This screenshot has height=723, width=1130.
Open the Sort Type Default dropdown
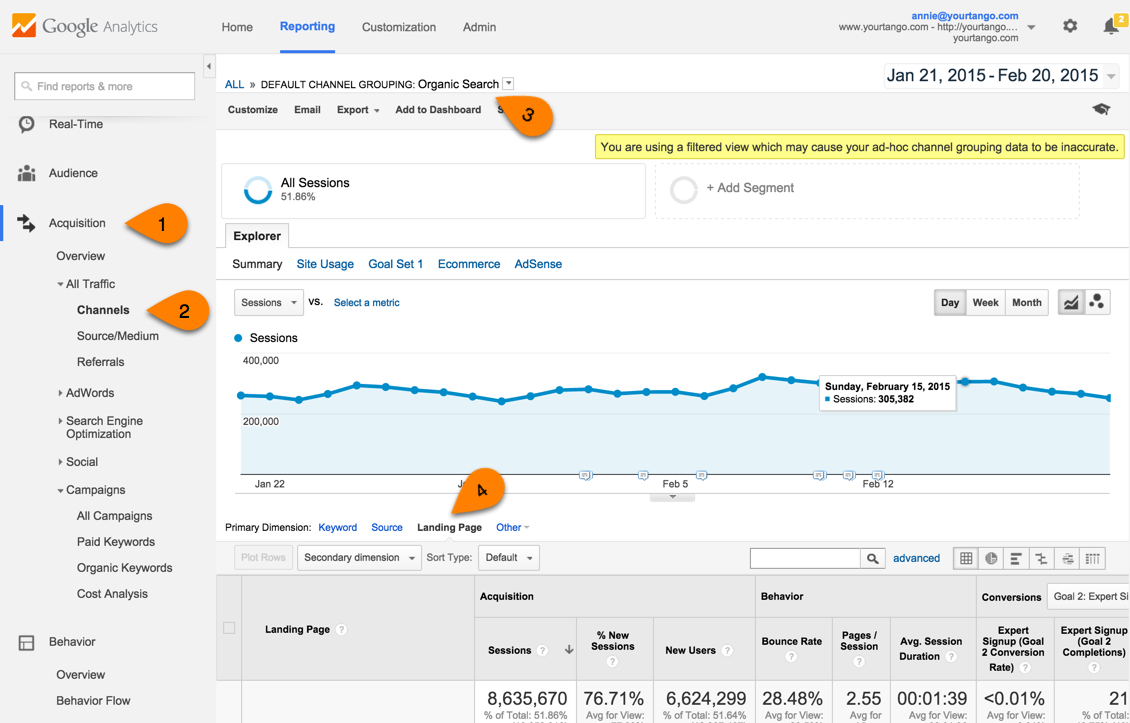click(509, 558)
